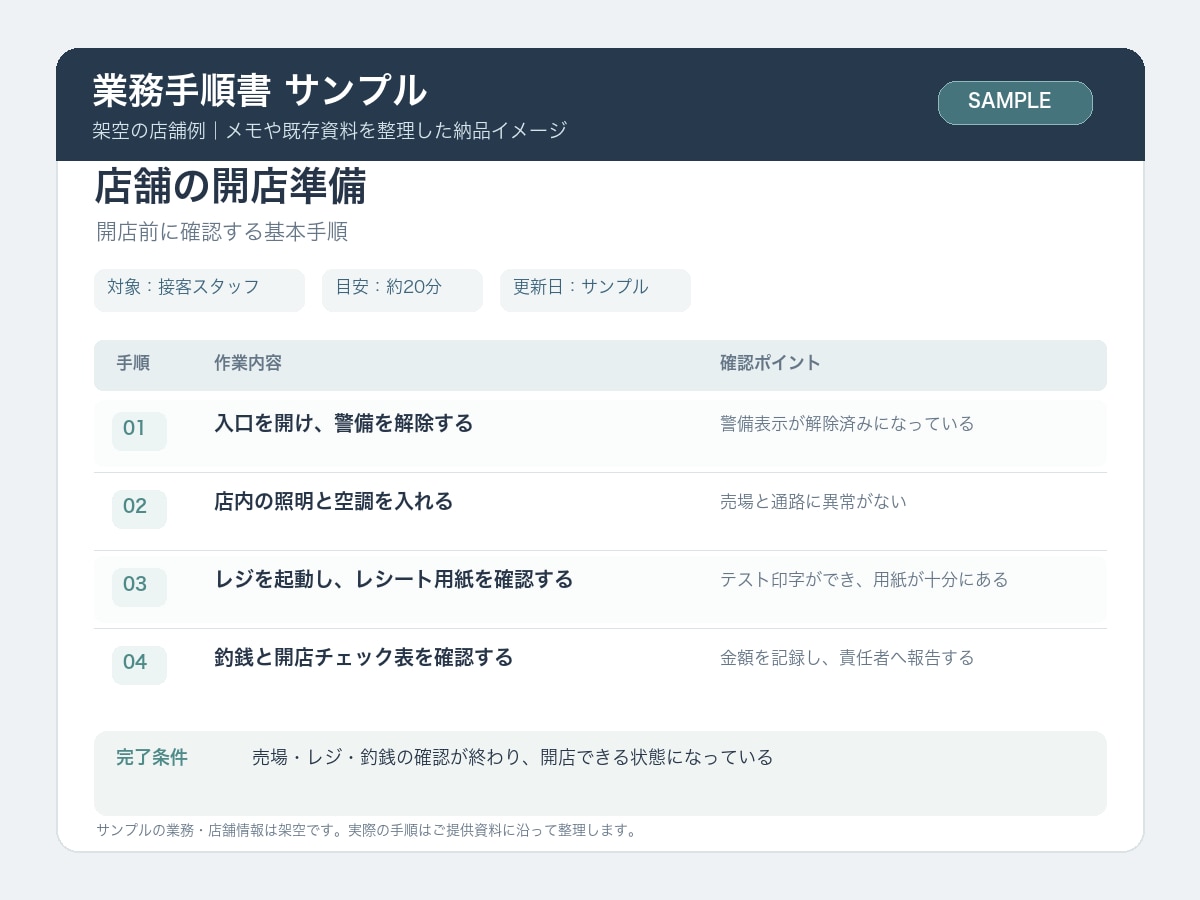Click the 確認ポイント column header
Viewport: 1200px width, 900px height.
[770, 363]
